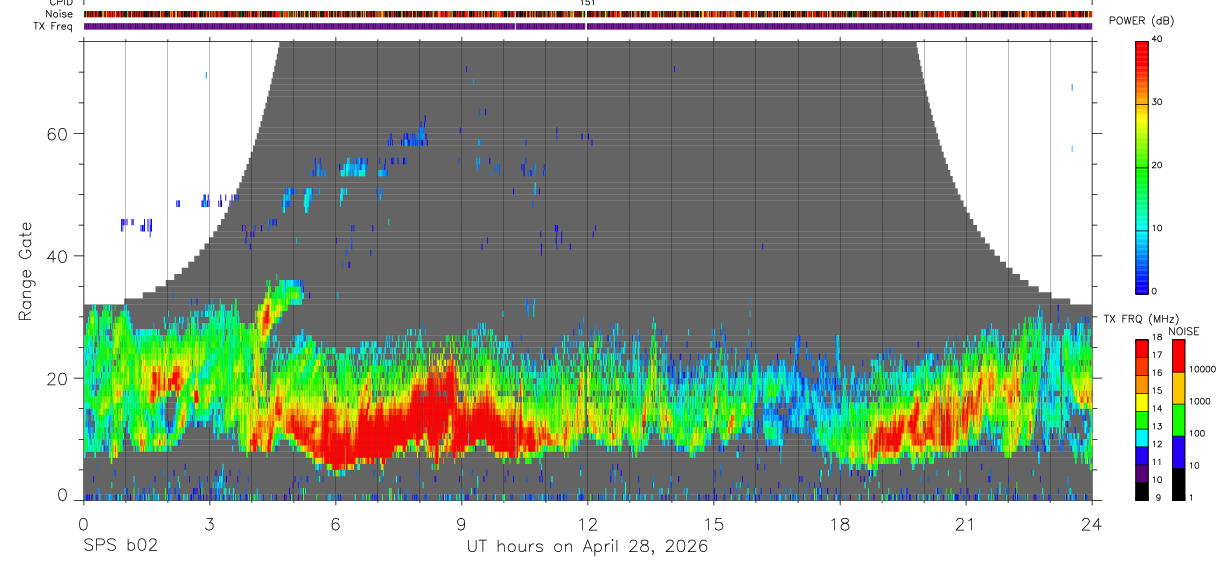
Task: Click the POWER (dB) color bar
Action: (x=1142, y=166)
